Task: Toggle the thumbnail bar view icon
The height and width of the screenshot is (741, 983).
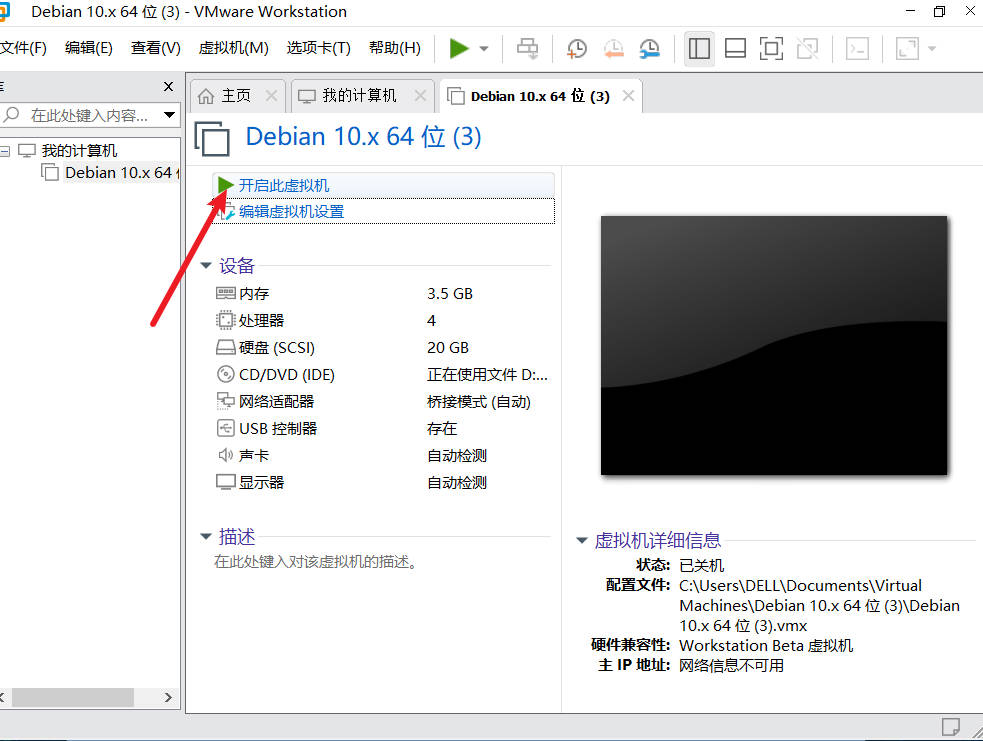Action: pyautogui.click(x=735, y=48)
